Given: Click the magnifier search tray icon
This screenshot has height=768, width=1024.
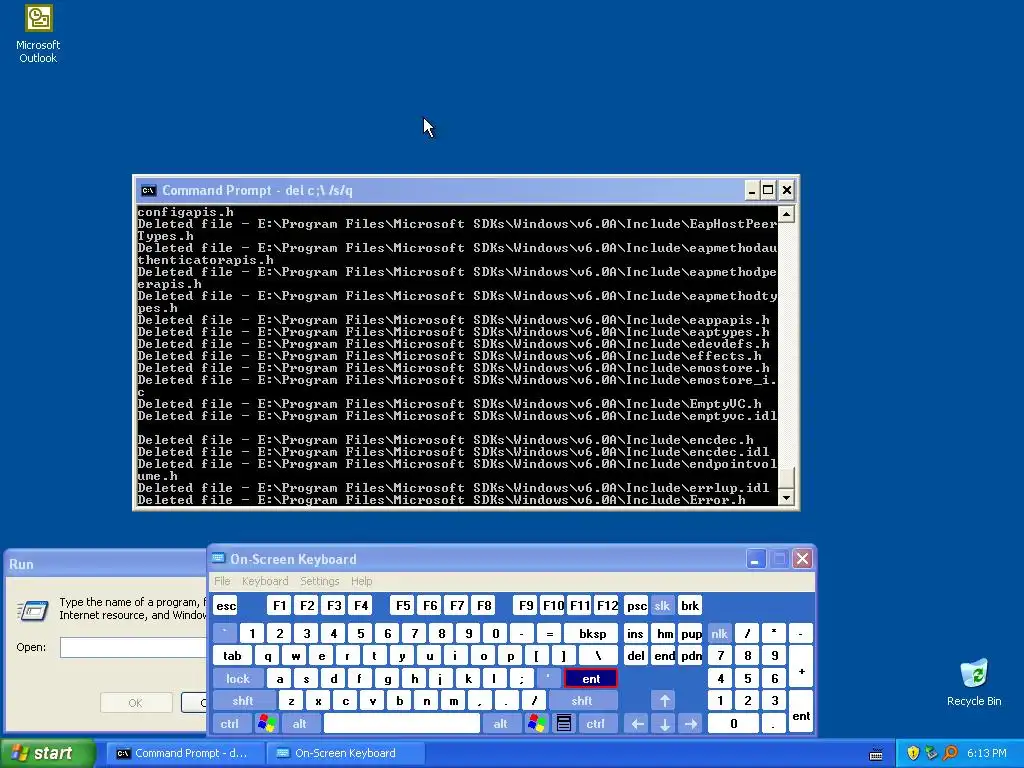Looking at the screenshot, I should click(950, 753).
